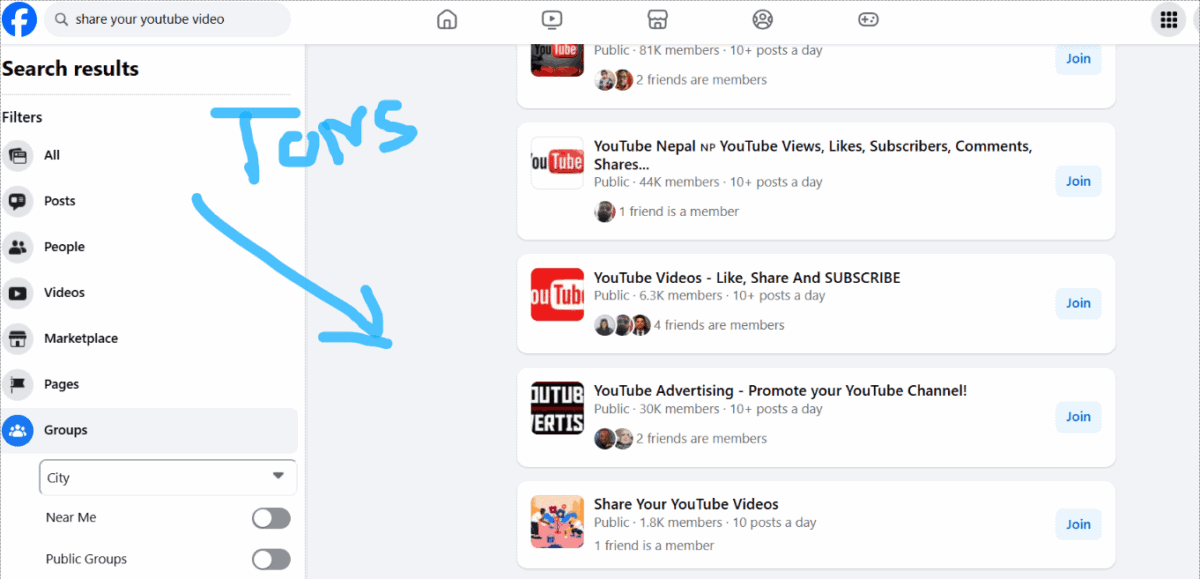Screen dimensions: 1200x579
Task: Click friend avatars next to '4 friends are members'
Action: [x=622, y=325]
